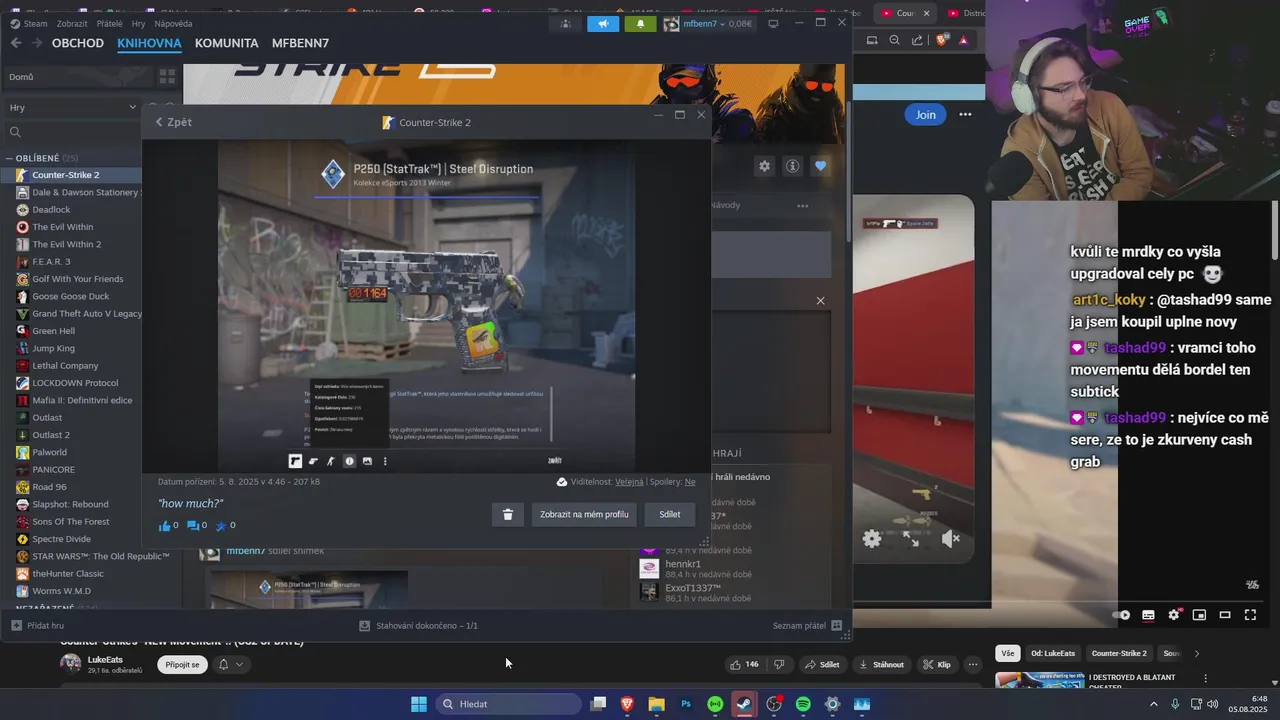1280x720 pixels.
Task: Open Steam announcements megaphone button
Action: tap(603, 23)
